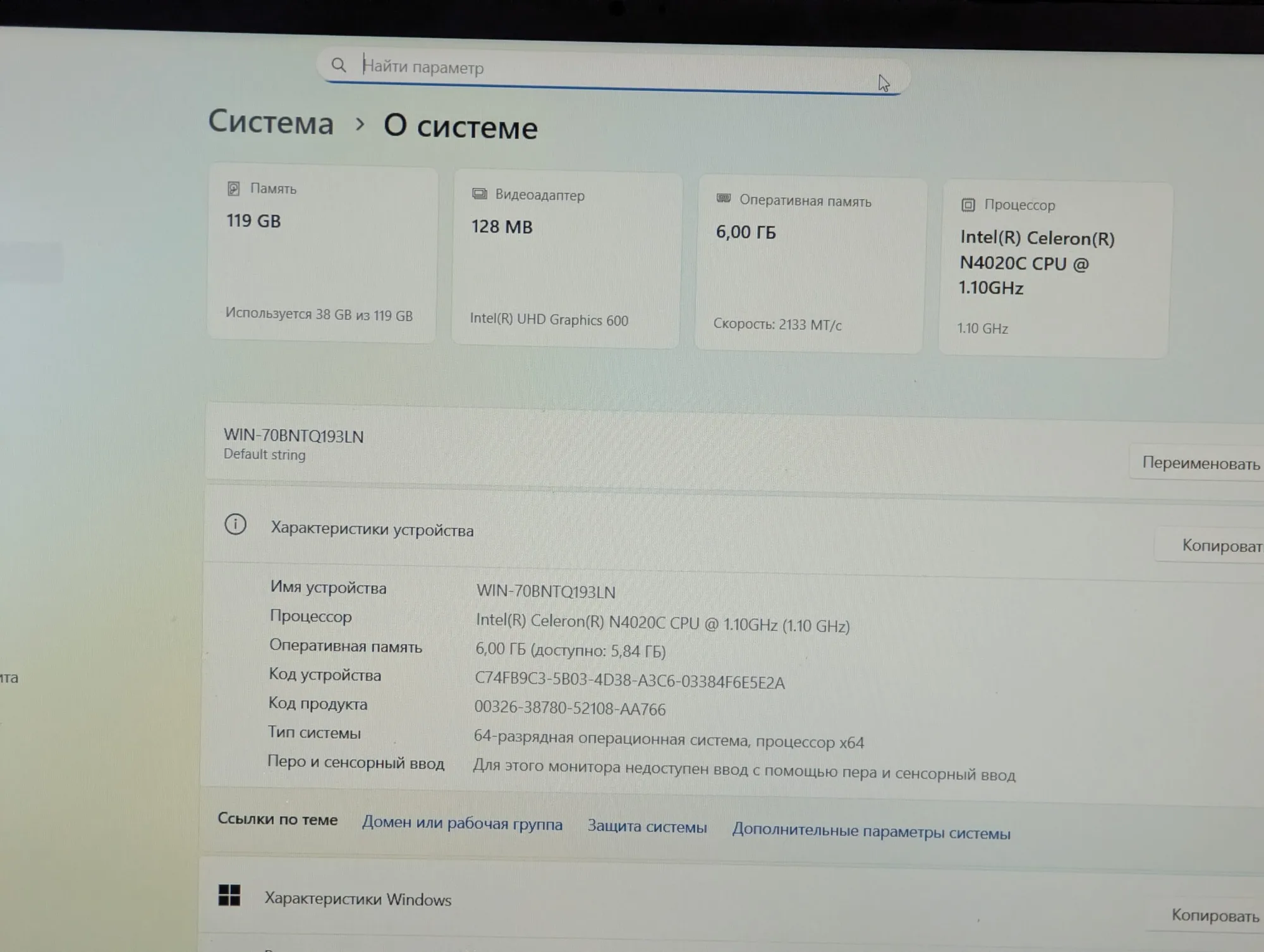Click "Intel(R) UHD Graphics 600" text

coord(549,320)
